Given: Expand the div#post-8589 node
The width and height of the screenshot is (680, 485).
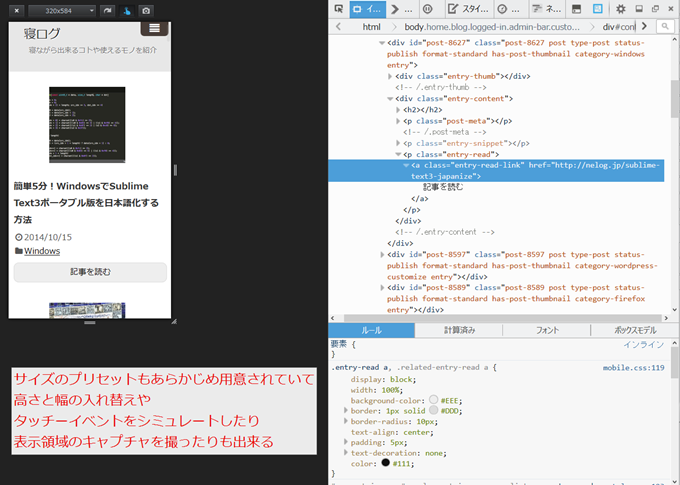Looking at the screenshot, I should coord(382,288).
